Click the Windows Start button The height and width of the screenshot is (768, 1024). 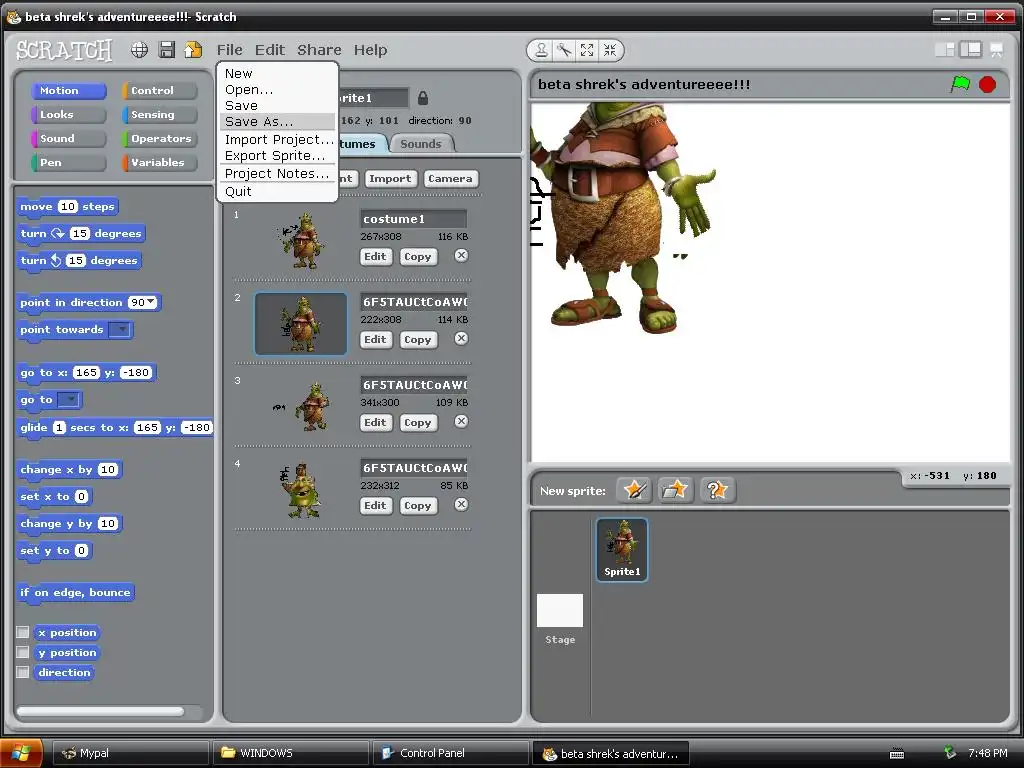22,753
